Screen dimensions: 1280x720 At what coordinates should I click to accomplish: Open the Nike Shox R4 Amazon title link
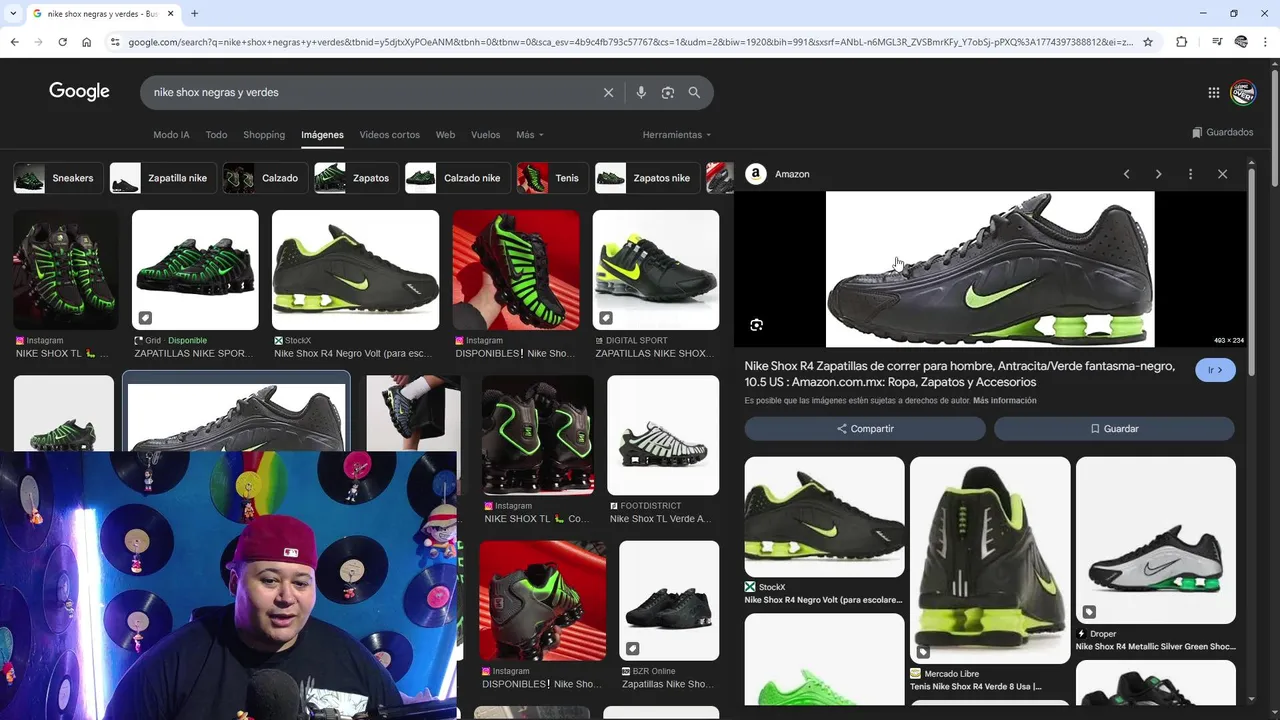(959, 374)
